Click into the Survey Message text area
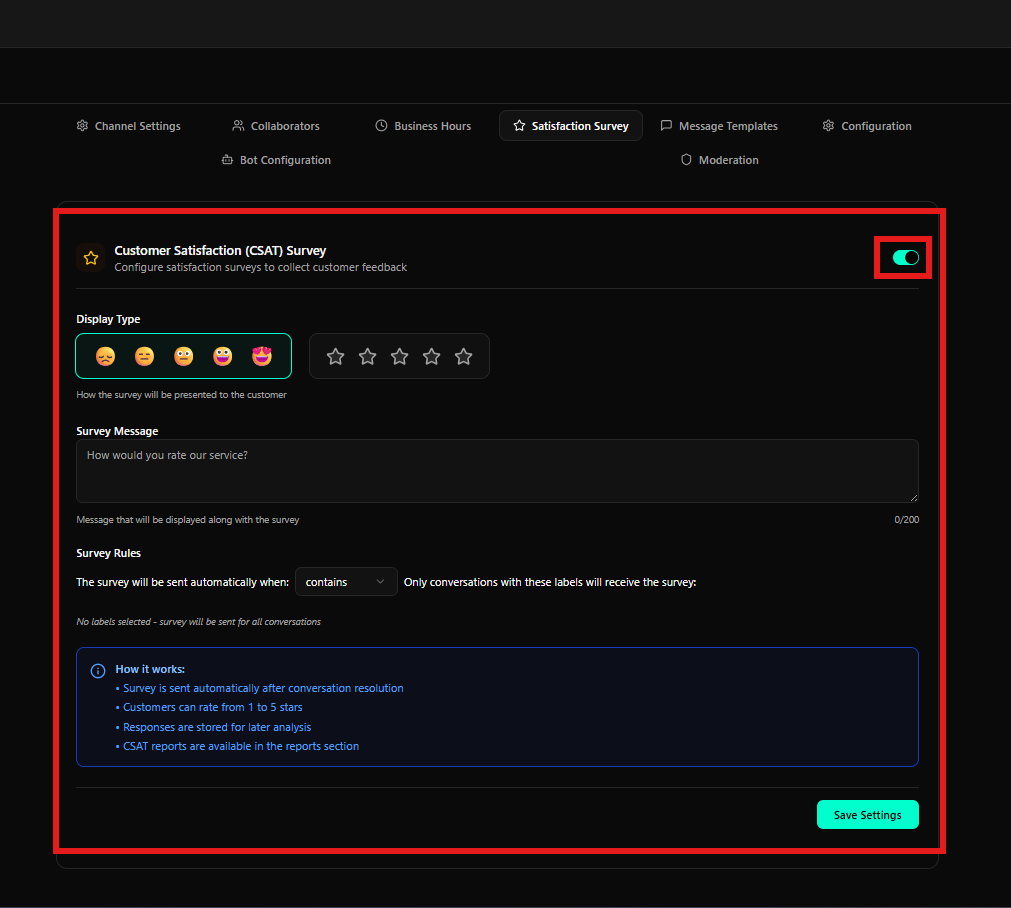Screen dimensions: 1011x908 point(497,471)
